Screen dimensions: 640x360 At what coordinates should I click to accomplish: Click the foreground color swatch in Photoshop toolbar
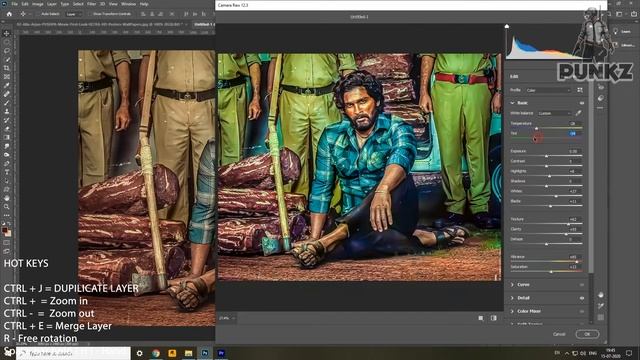click(5, 231)
